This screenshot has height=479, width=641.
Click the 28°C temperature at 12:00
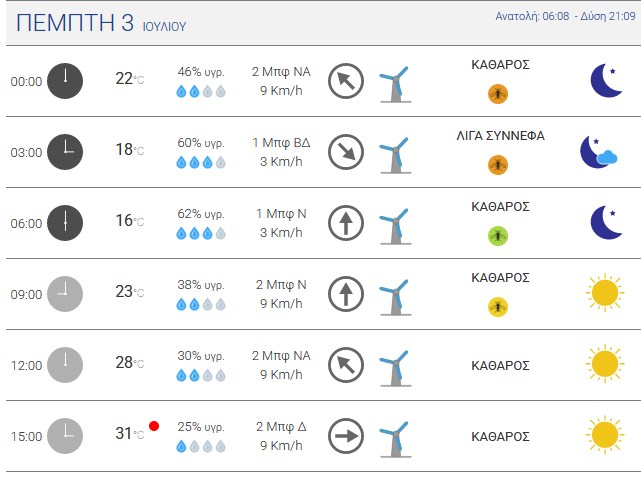click(130, 363)
